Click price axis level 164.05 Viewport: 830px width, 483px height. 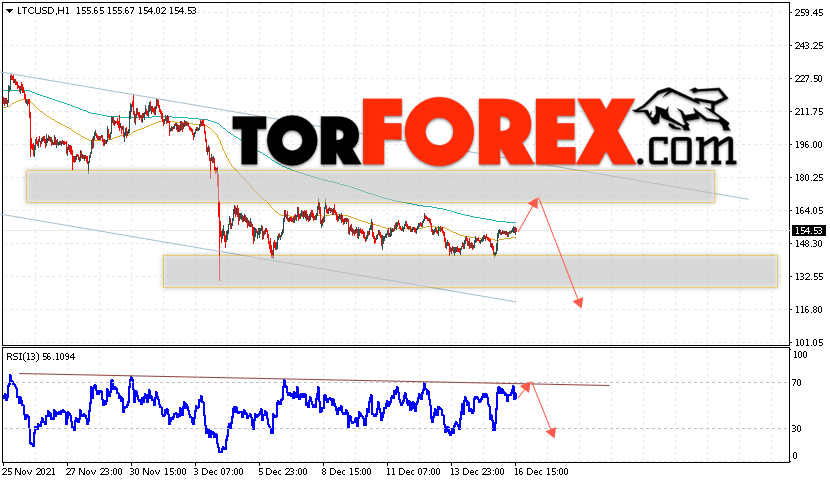click(808, 210)
